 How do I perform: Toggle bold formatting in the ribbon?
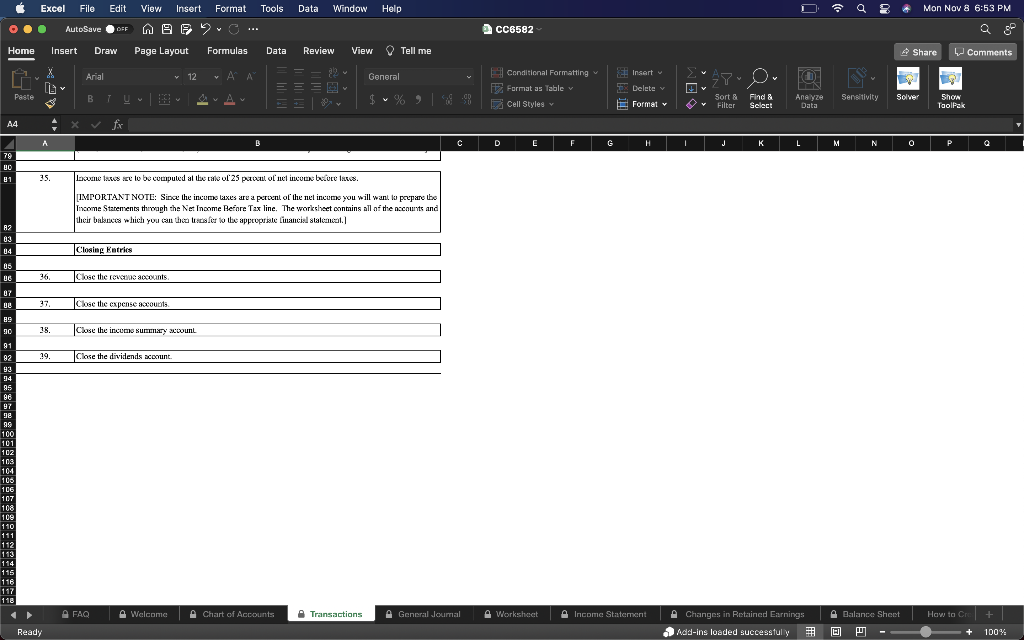(90, 99)
